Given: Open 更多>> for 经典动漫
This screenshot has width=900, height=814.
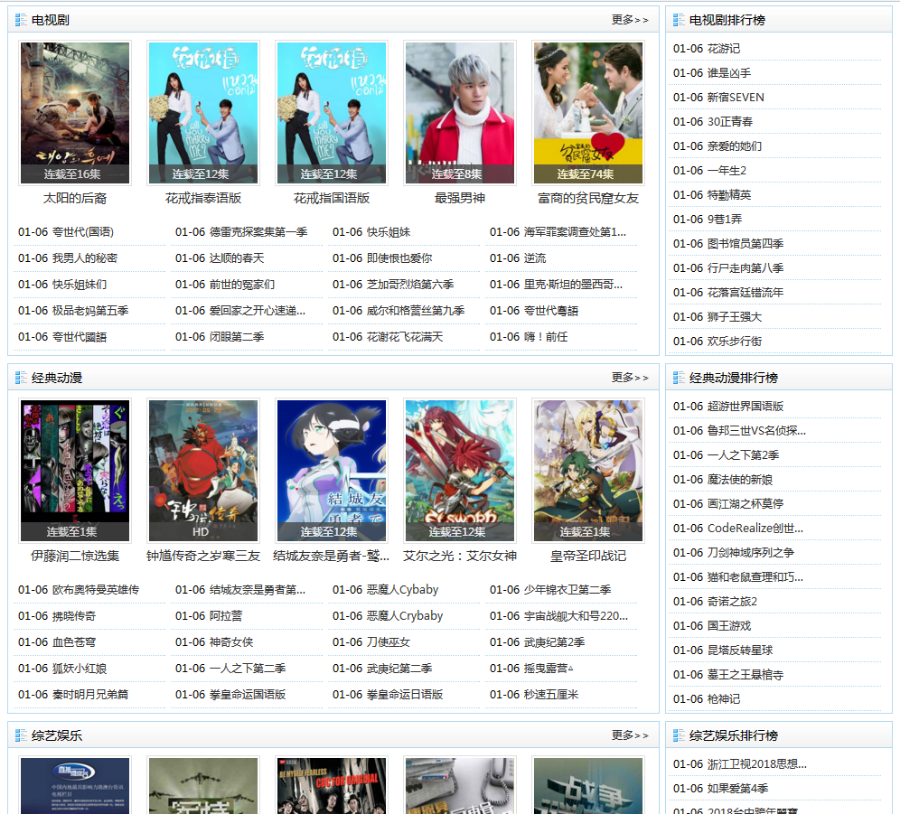Looking at the screenshot, I should click(631, 378).
